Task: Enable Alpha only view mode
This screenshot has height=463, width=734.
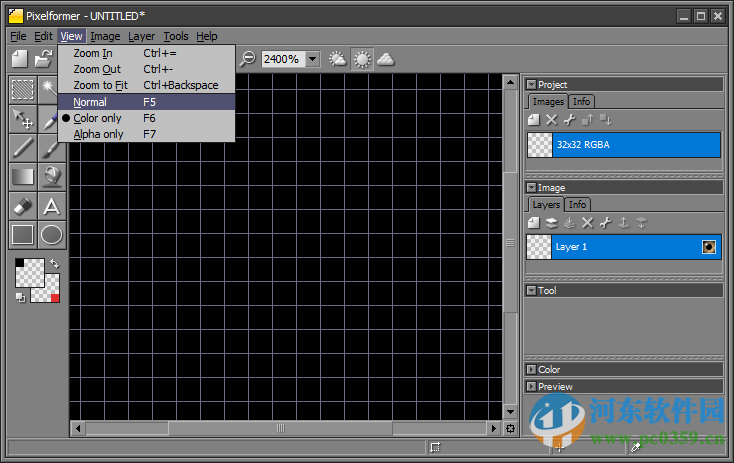Action: coord(98,134)
